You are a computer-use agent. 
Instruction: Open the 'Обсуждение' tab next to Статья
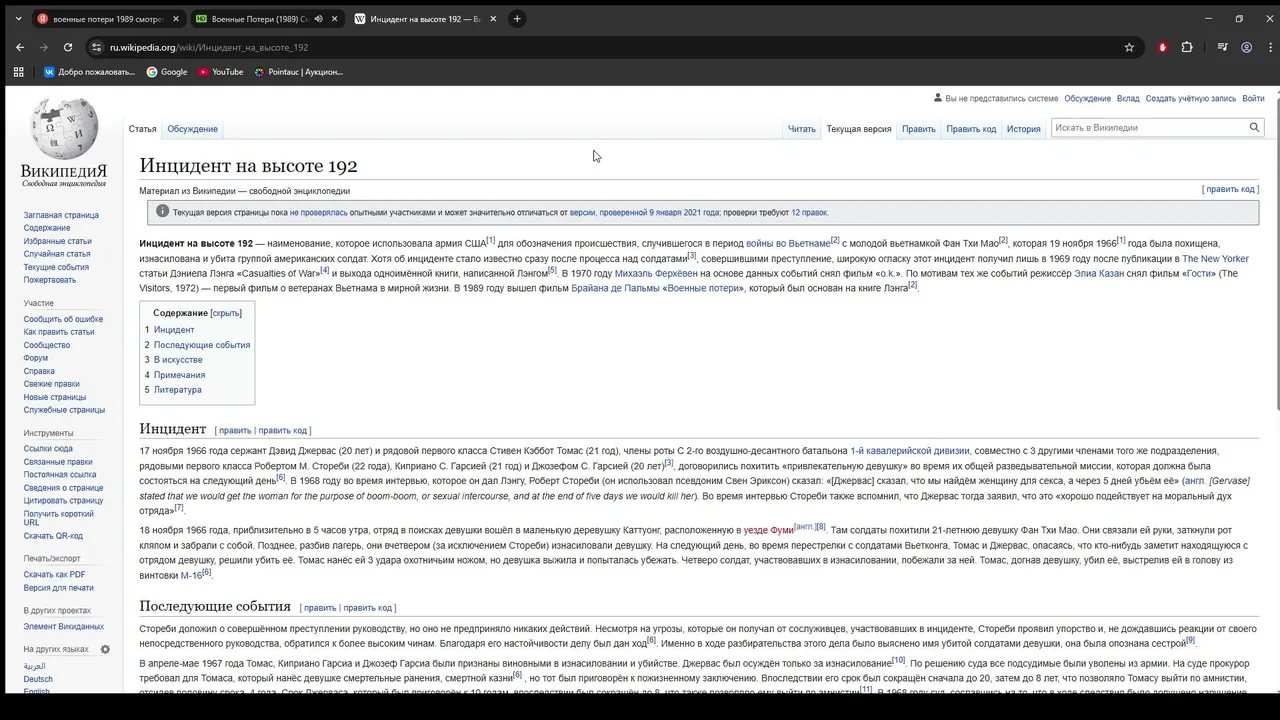[192, 129]
